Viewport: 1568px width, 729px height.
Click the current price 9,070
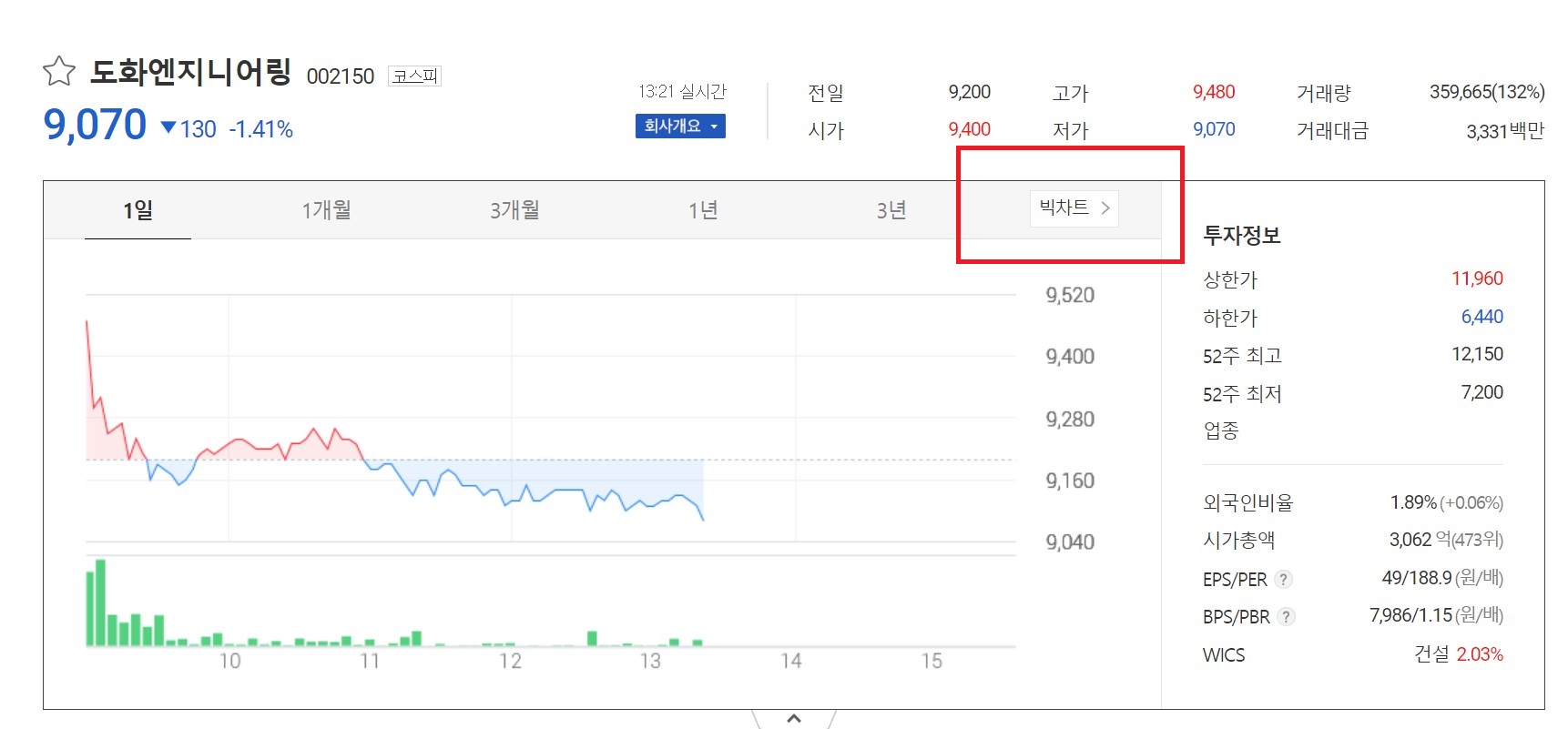[x=95, y=125]
